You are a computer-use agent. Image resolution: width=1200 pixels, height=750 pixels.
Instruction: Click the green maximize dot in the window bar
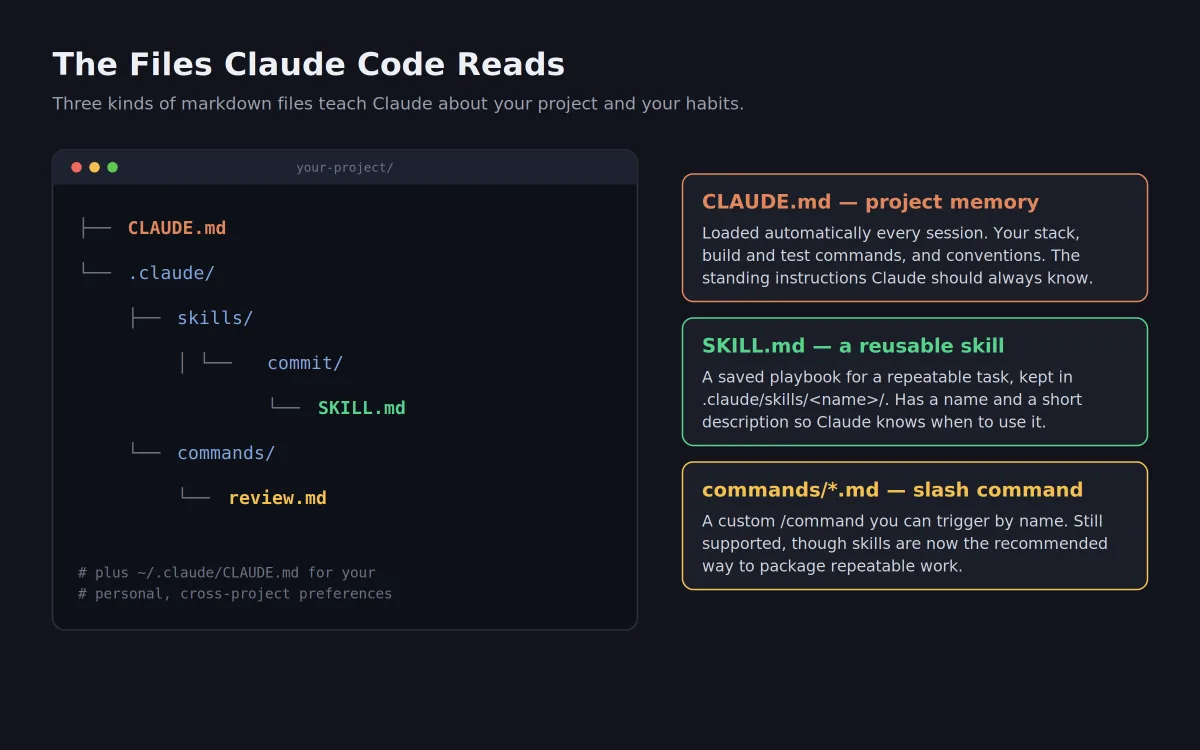point(113,167)
